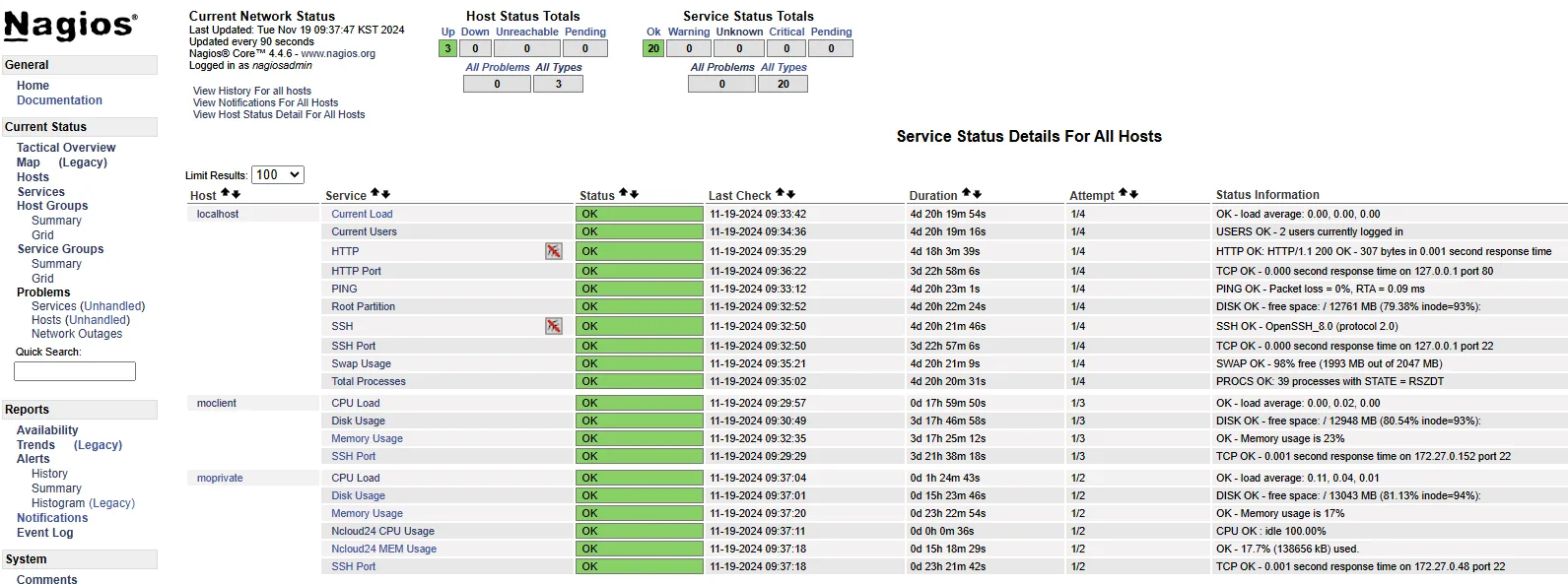Viewport: 1568px width, 584px height.
Task: Open Services (Unhandled) under Problems
Action: click(x=88, y=306)
